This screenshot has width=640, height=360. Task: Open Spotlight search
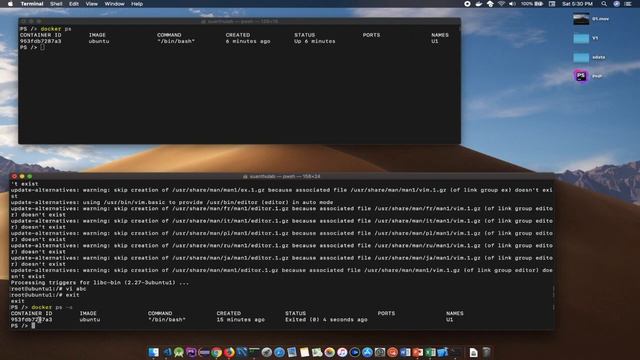[604, 4]
